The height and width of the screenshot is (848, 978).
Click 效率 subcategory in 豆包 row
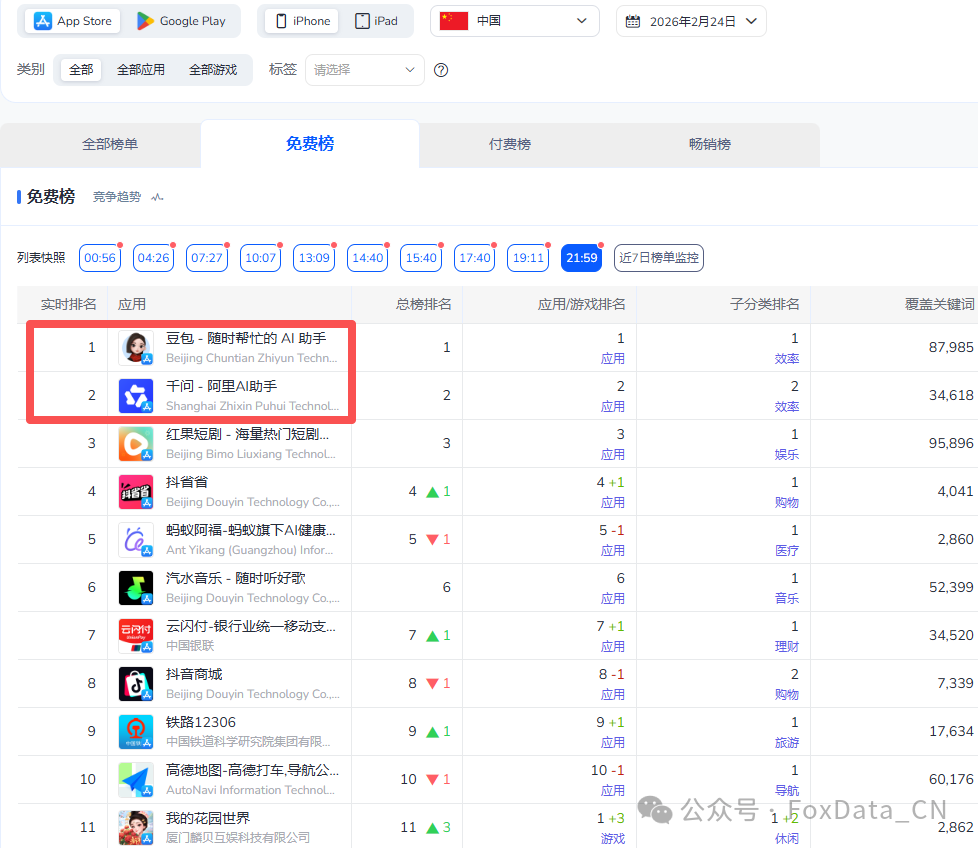click(x=787, y=359)
